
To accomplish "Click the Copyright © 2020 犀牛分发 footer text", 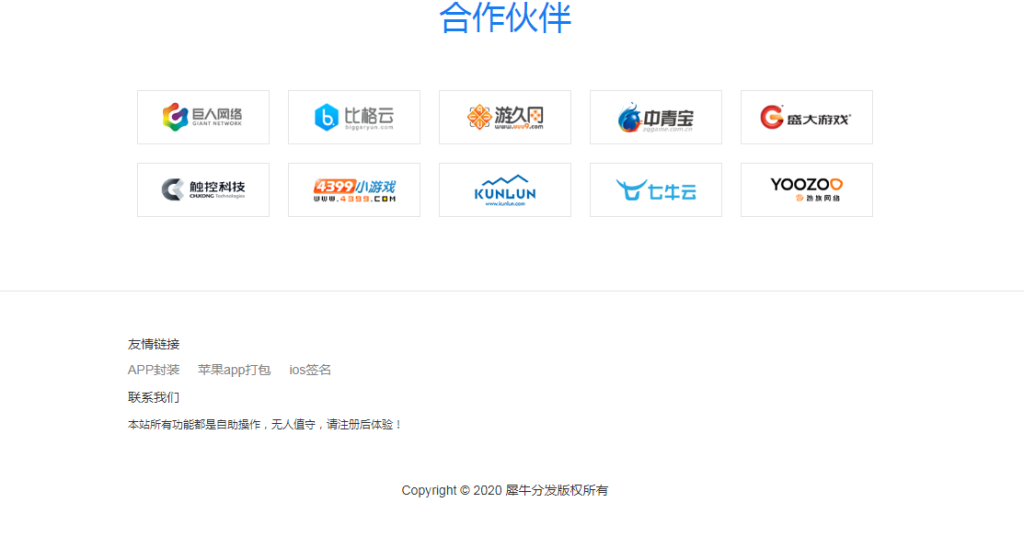I will (x=505, y=490).
